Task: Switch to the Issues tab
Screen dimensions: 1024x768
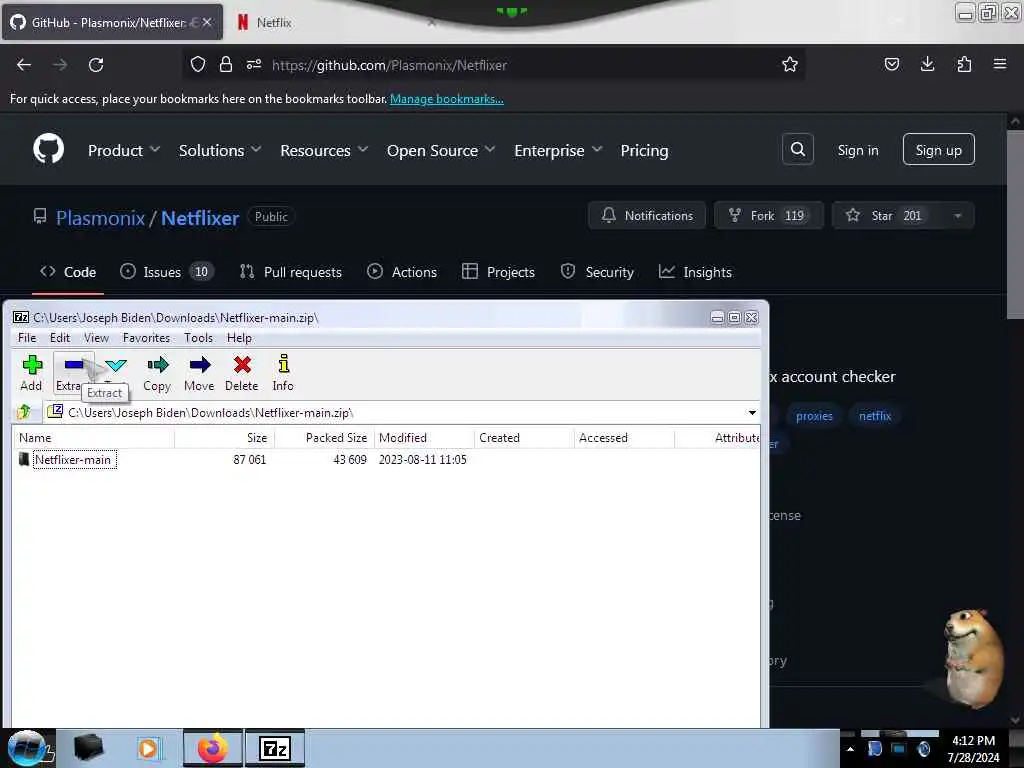Action: (167, 272)
